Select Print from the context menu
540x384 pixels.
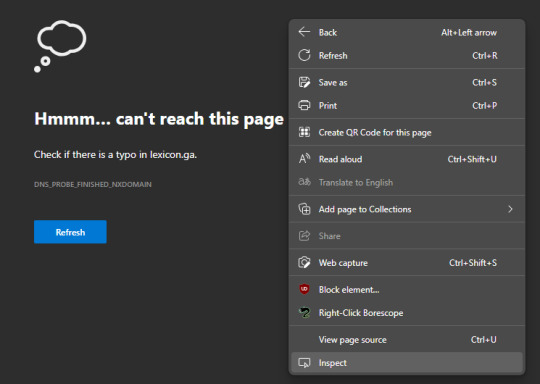[407, 105]
